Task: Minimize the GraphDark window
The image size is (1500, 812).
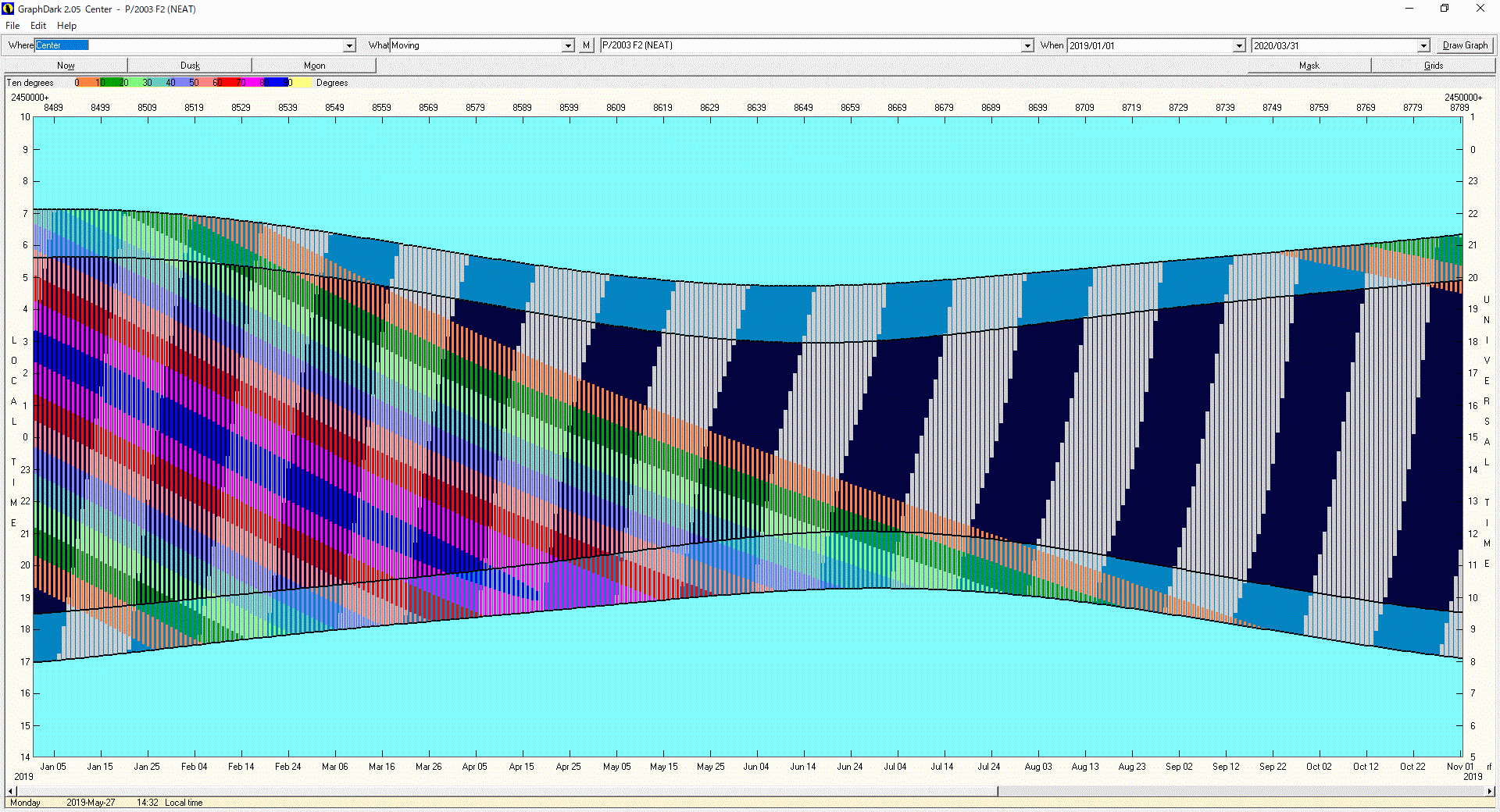Action: (1409, 9)
